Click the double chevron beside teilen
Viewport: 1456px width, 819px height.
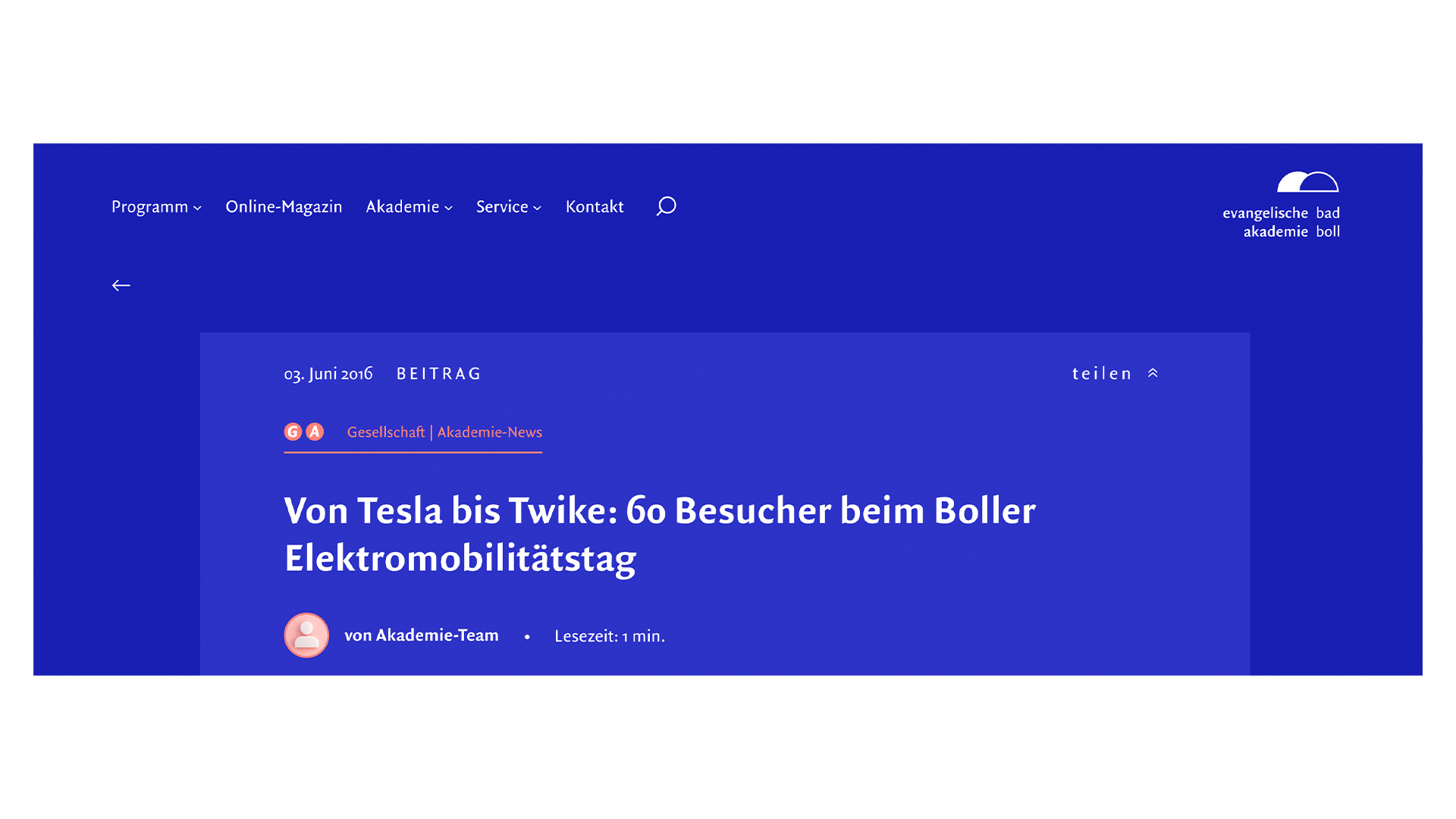pos(1153,373)
